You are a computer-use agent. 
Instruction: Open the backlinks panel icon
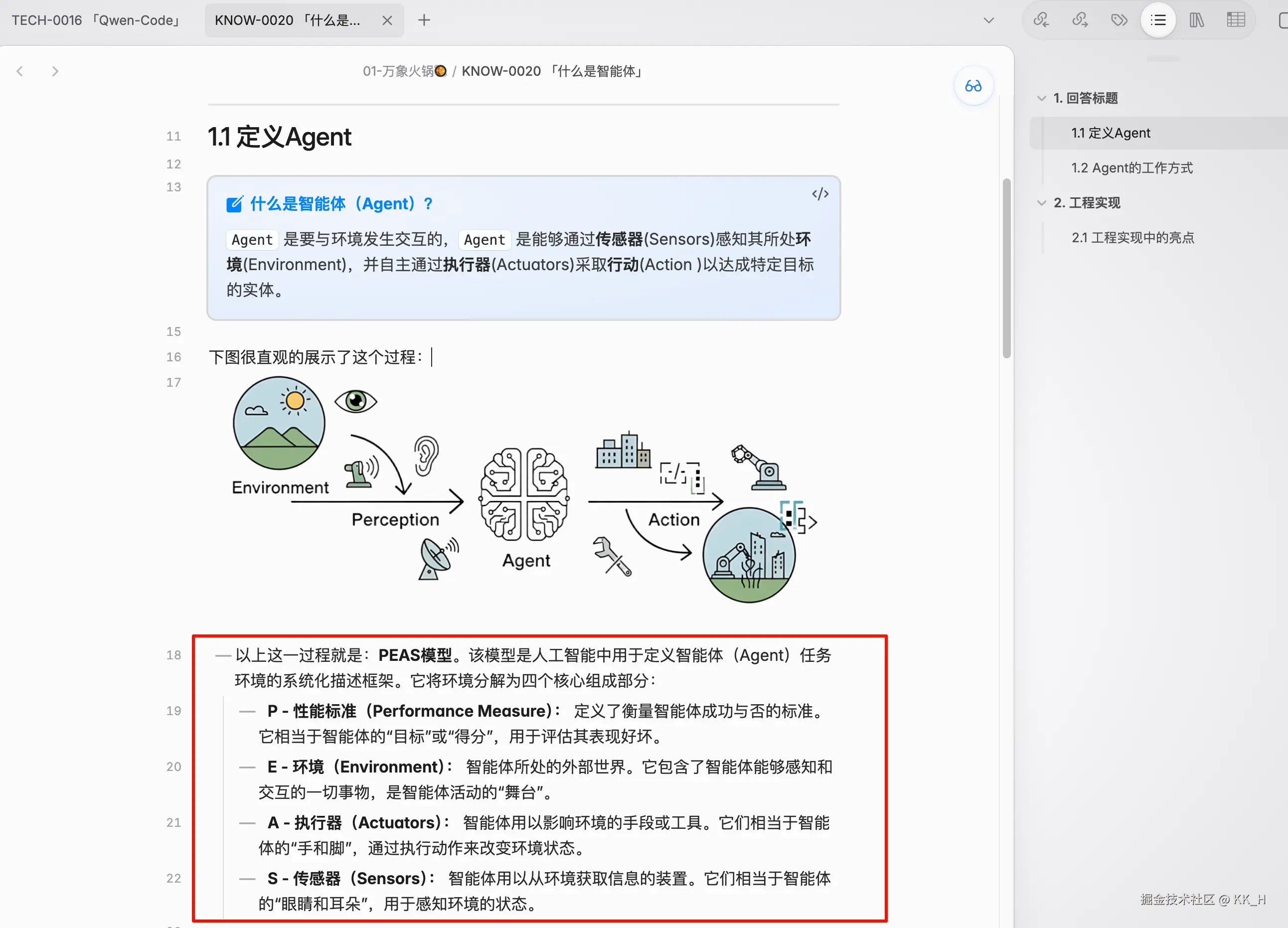click(x=1042, y=19)
